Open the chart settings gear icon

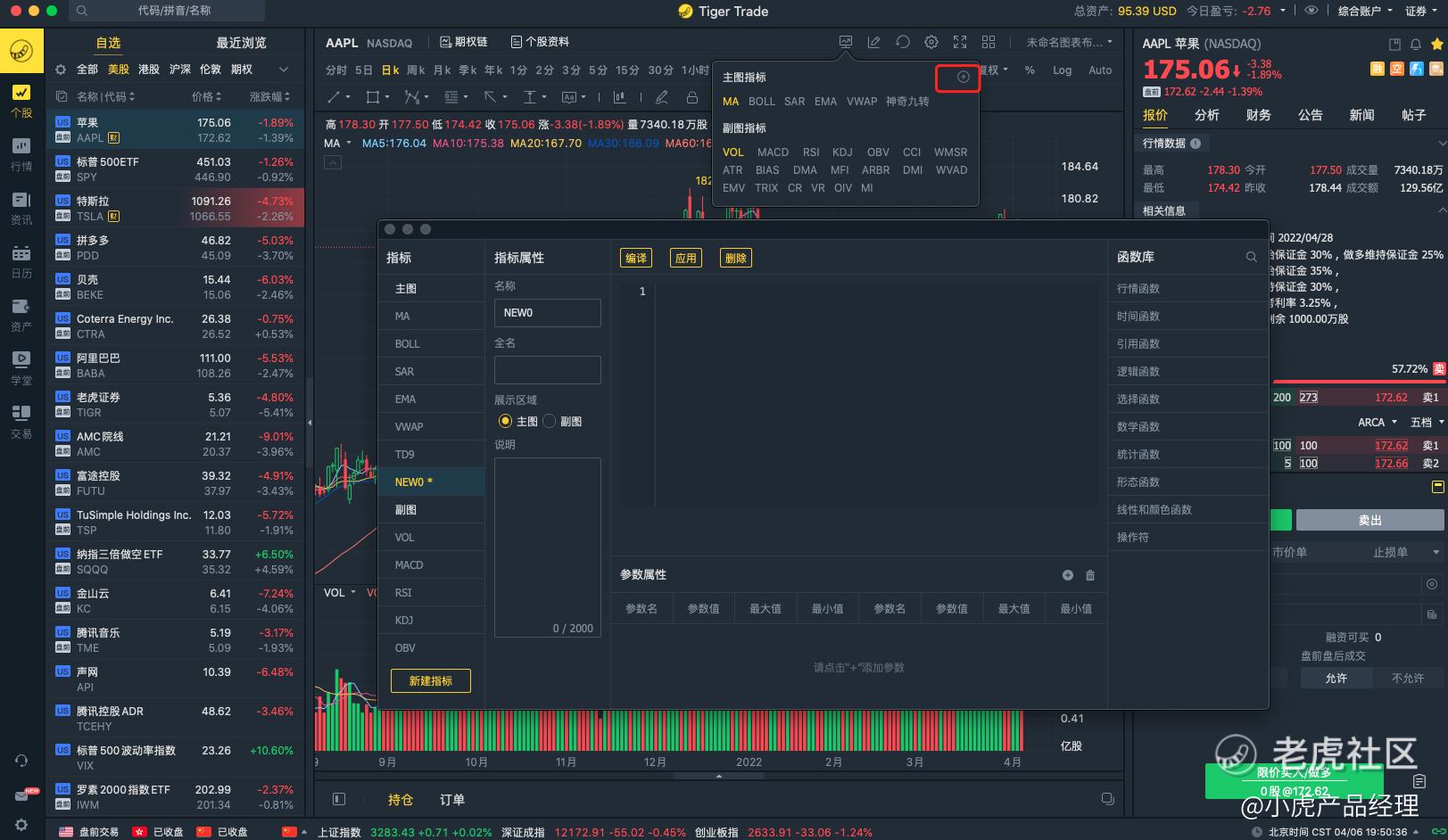(x=931, y=41)
